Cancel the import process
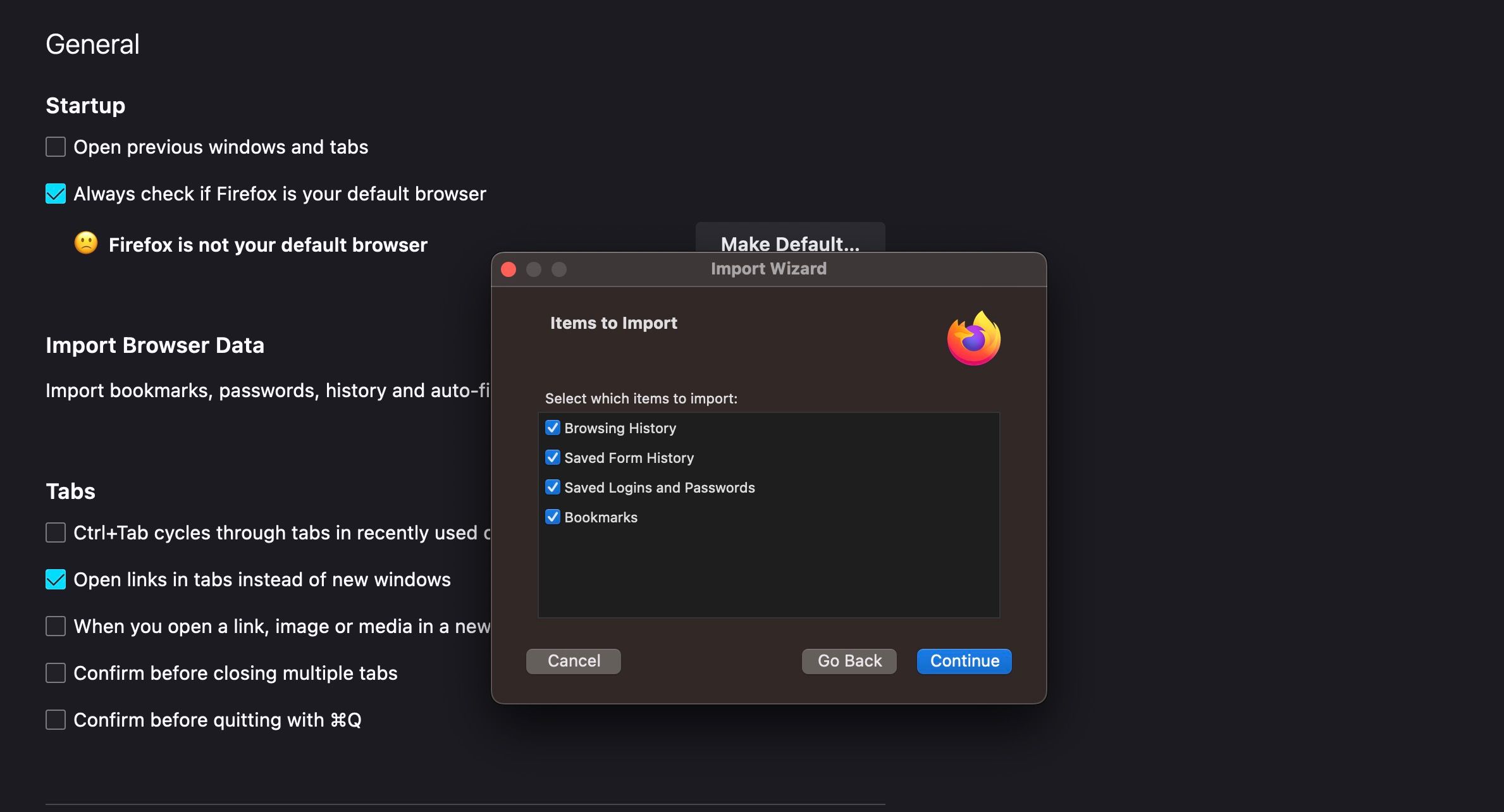The height and width of the screenshot is (812, 1504). click(x=572, y=661)
